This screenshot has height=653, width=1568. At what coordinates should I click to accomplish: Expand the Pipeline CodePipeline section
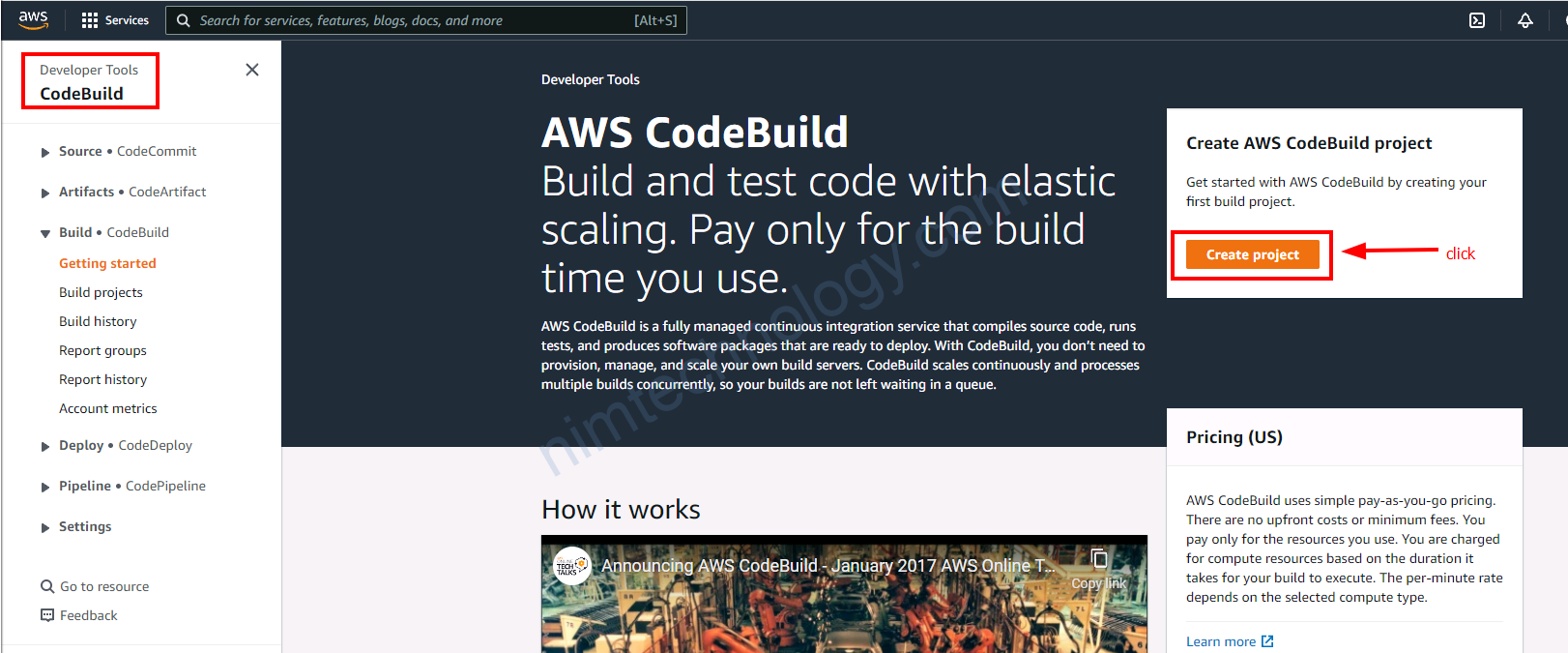(x=45, y=487)
